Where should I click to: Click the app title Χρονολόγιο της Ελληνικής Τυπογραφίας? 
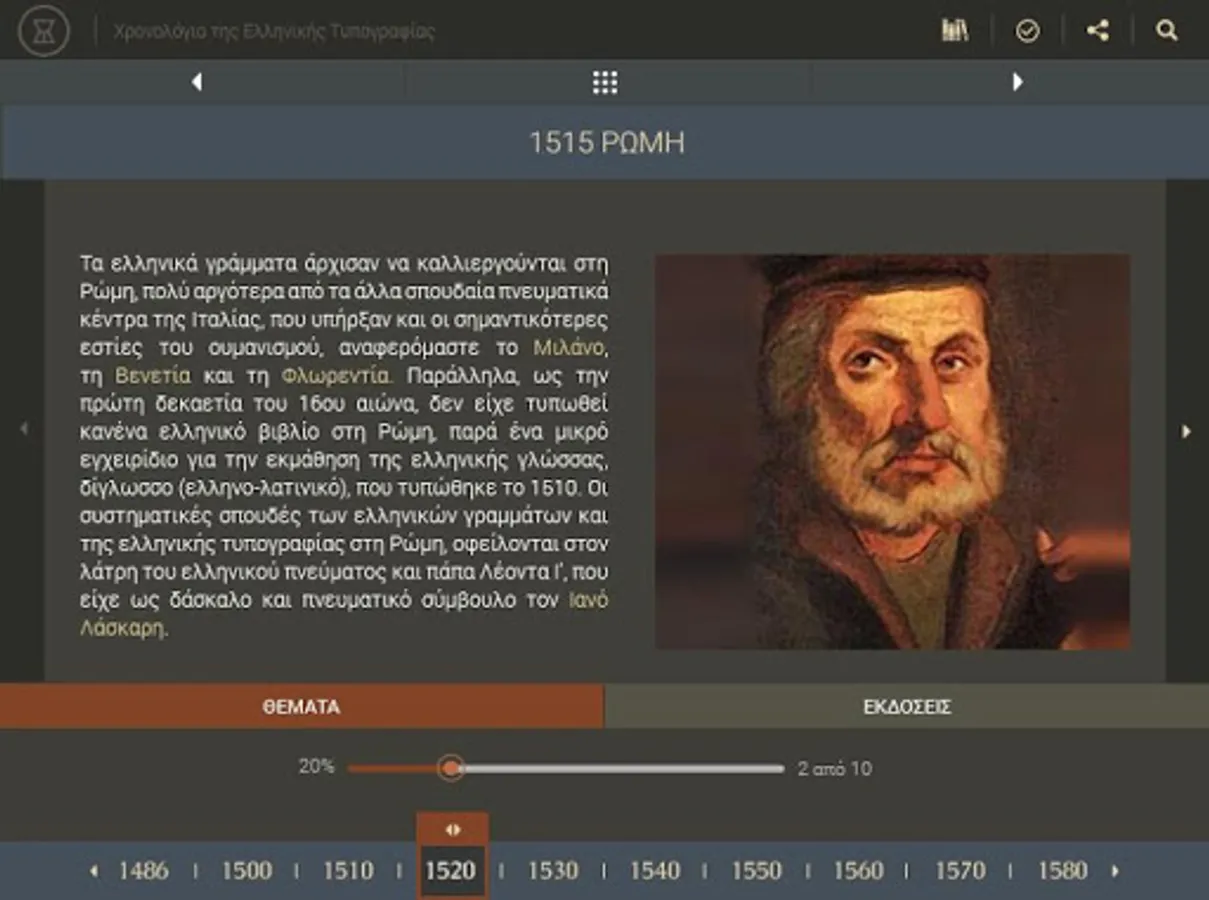pyautogui.click(x=274, y=31)
